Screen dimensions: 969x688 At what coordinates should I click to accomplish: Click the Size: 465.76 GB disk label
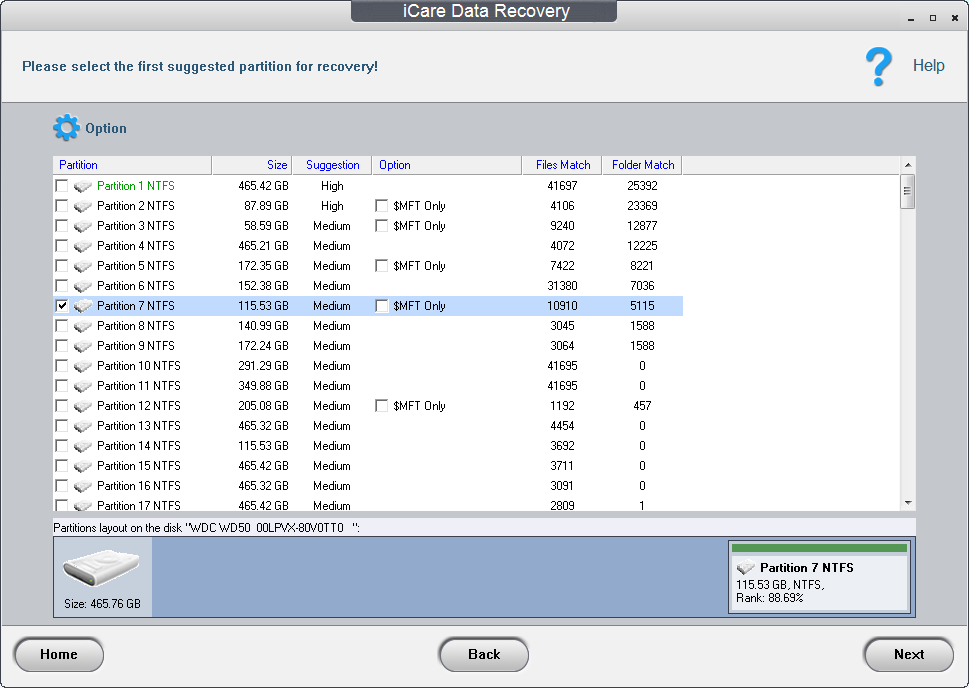tap(103, 604)
